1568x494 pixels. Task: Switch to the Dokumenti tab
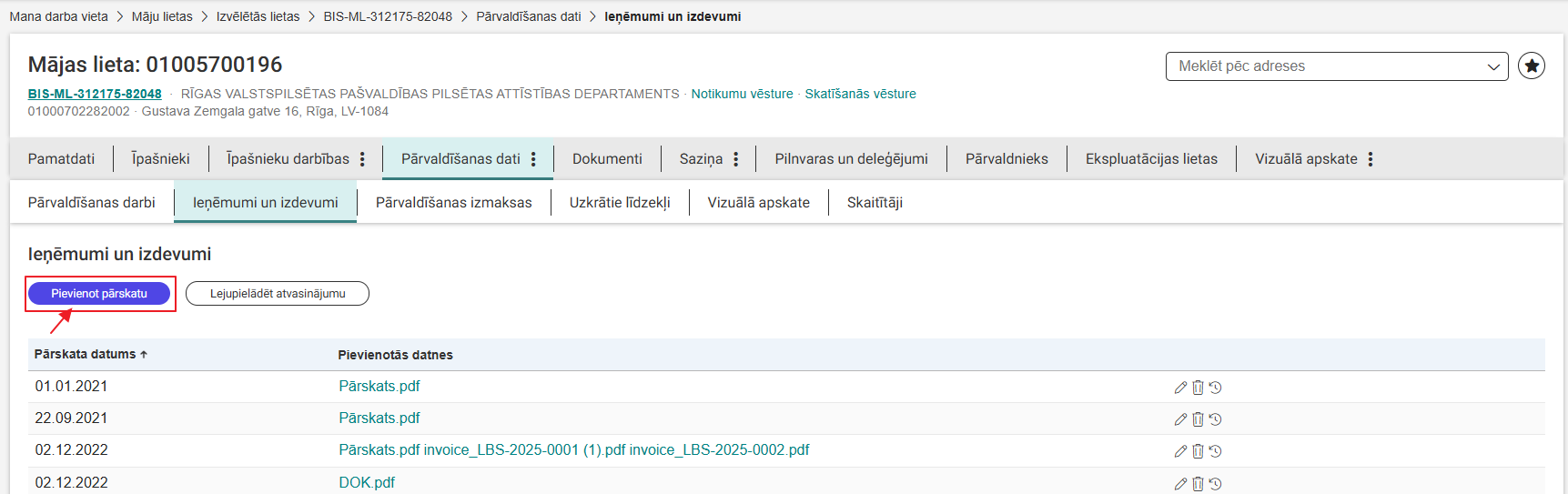[x=607, y=159]
